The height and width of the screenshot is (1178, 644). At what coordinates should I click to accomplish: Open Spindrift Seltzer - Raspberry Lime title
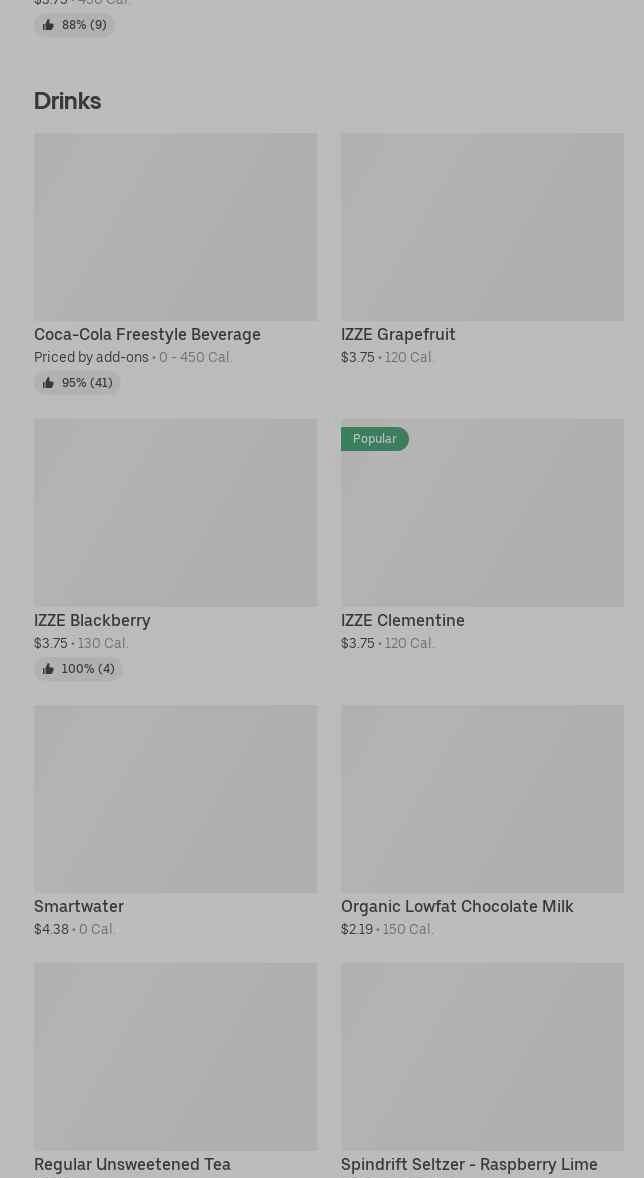[x=469, y=1165]
